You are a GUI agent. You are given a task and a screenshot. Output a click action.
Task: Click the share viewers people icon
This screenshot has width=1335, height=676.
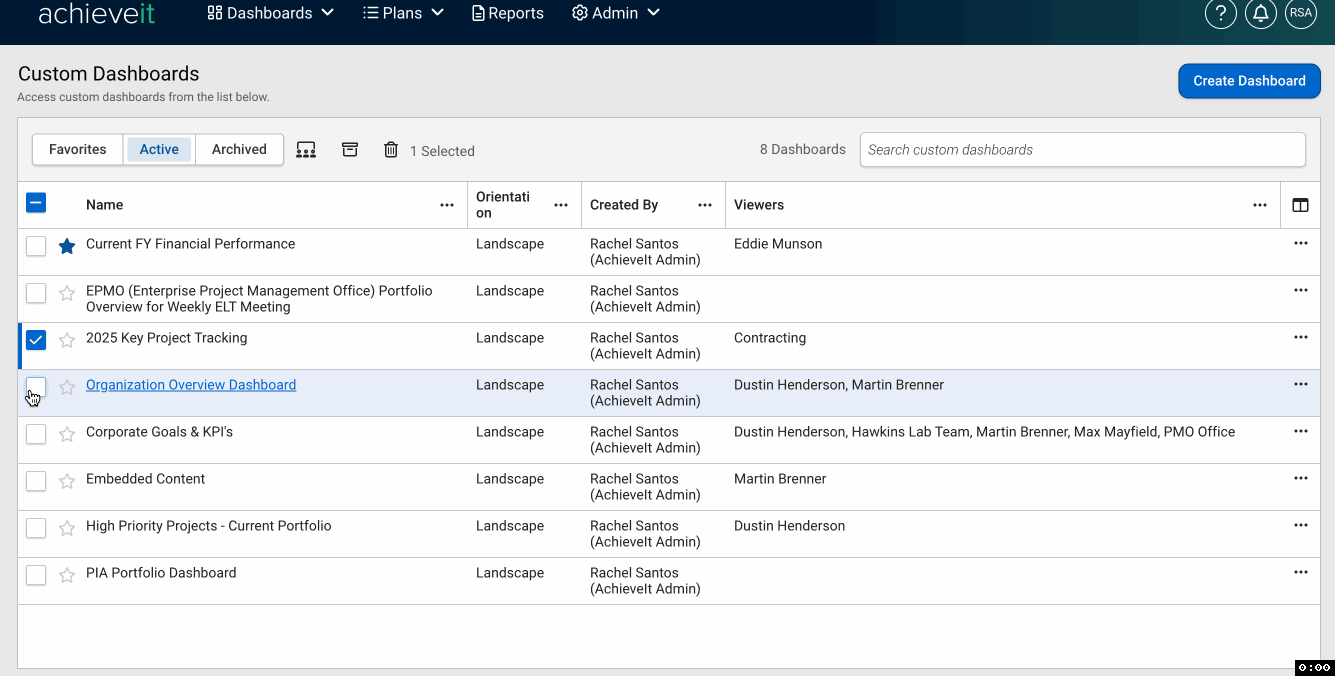(x=306, y=150)
